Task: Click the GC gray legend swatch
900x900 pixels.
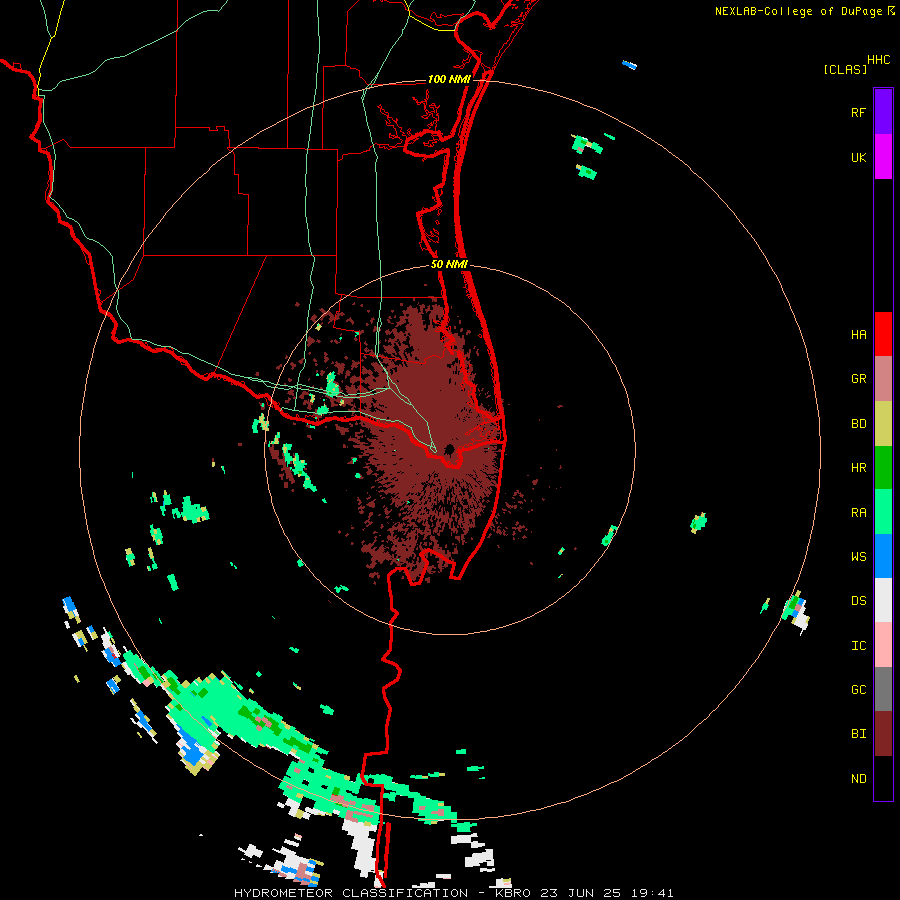Action: coord(883,689)
